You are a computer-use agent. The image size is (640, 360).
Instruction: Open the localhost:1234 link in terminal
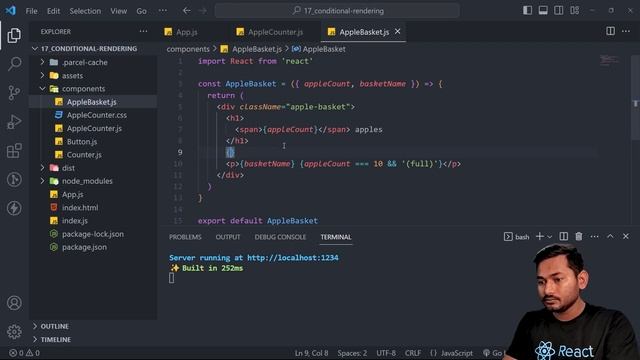(x=293, y=258)
